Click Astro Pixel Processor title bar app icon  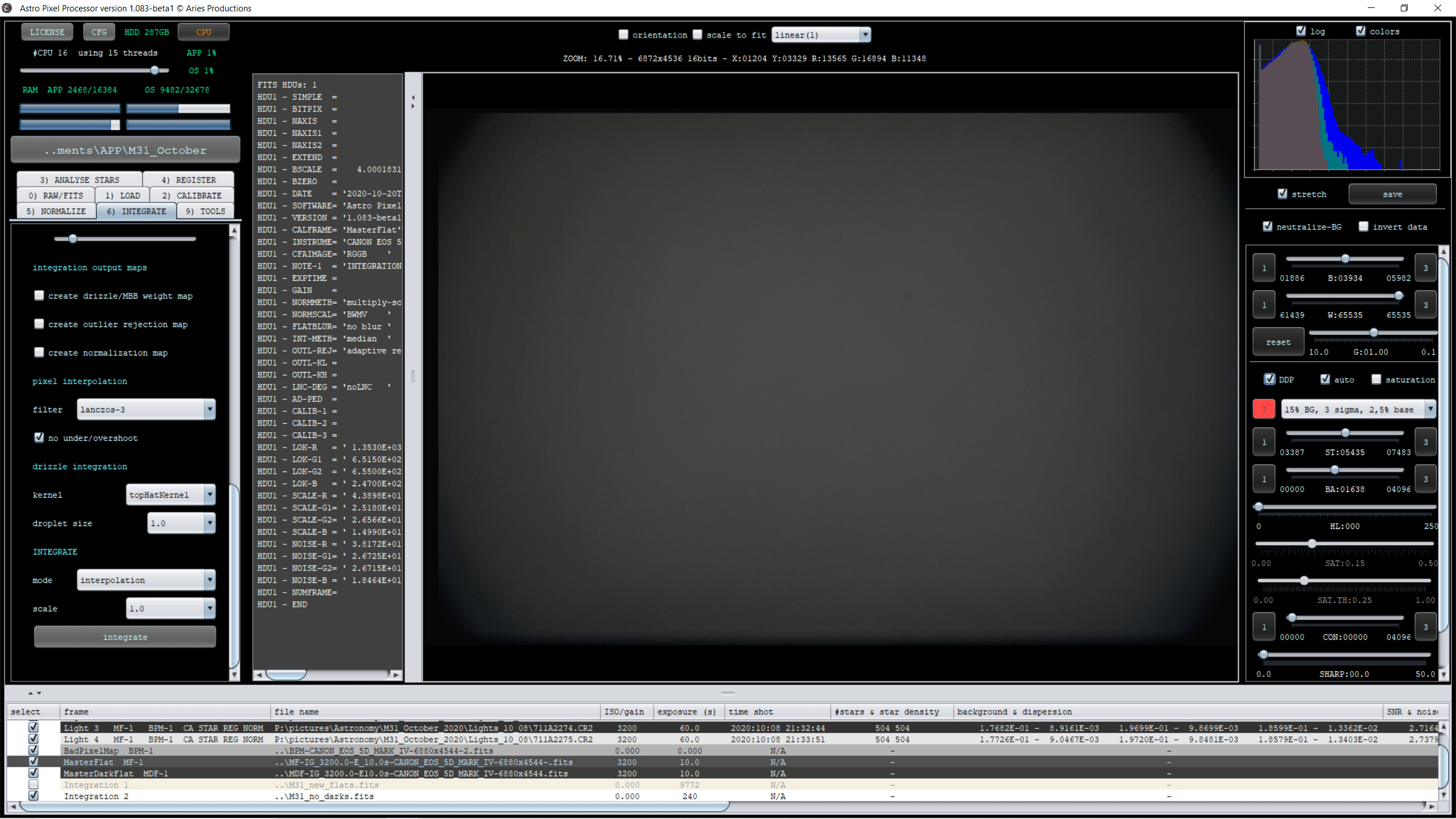coord(7,8)
